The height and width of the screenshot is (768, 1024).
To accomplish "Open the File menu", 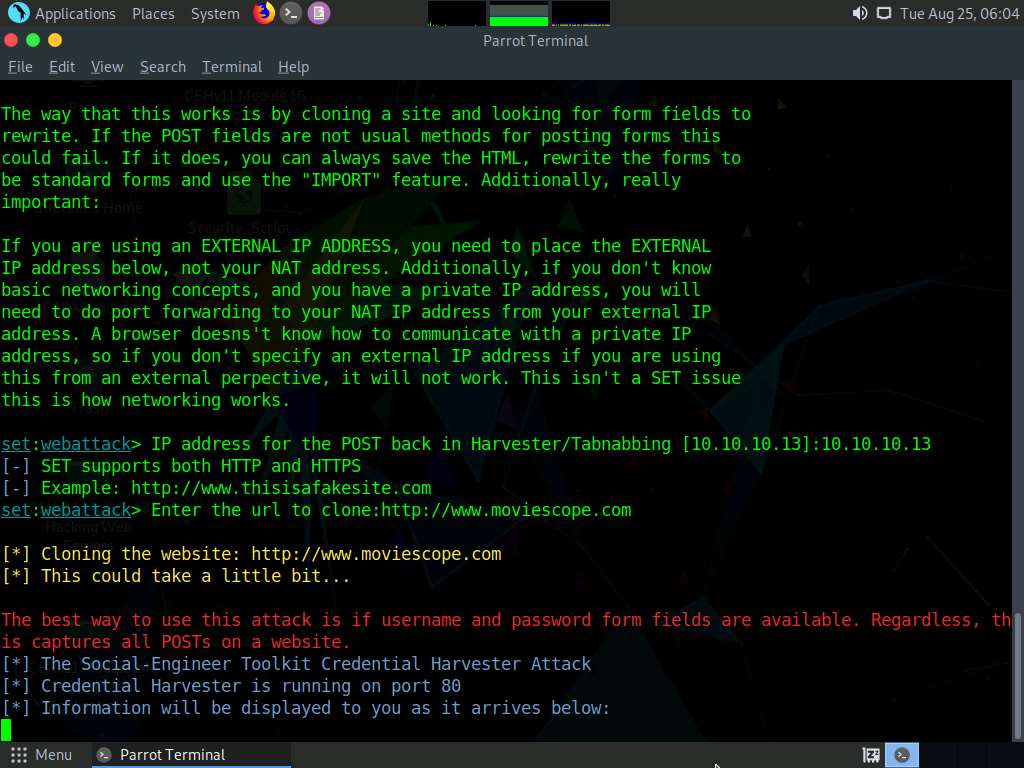I will click(20, 67).
